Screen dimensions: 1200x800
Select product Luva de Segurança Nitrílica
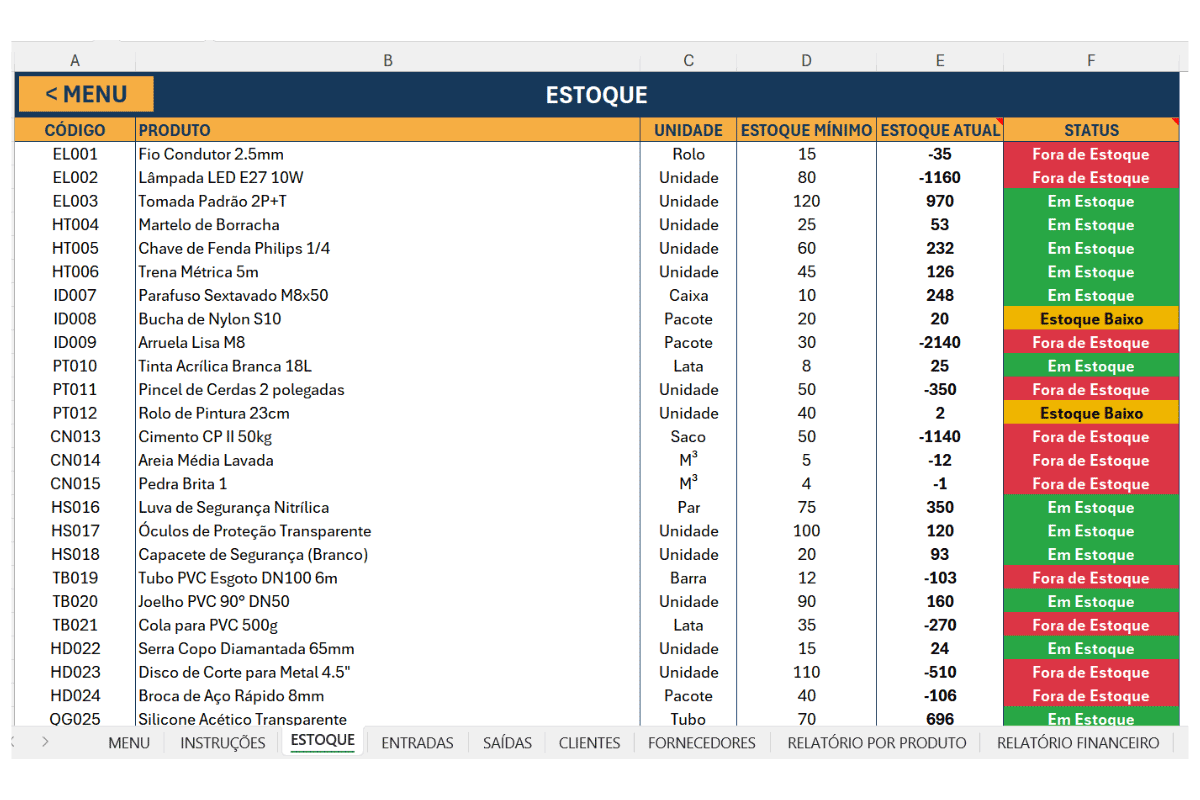(x=234, y=507)
